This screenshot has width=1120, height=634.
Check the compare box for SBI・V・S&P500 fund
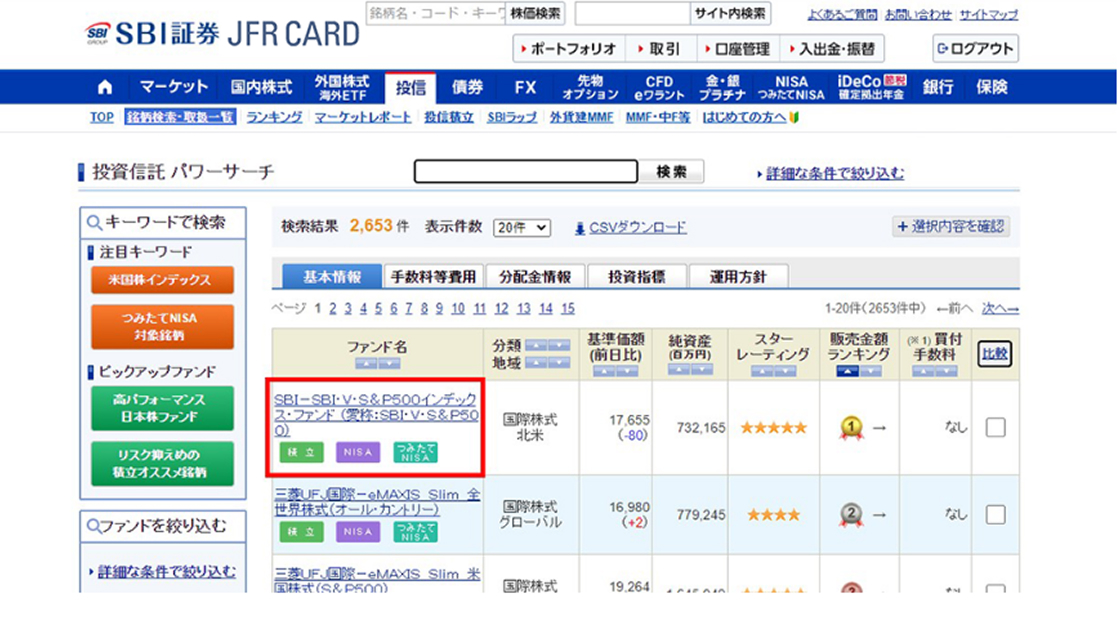click(x=995, y=428)
